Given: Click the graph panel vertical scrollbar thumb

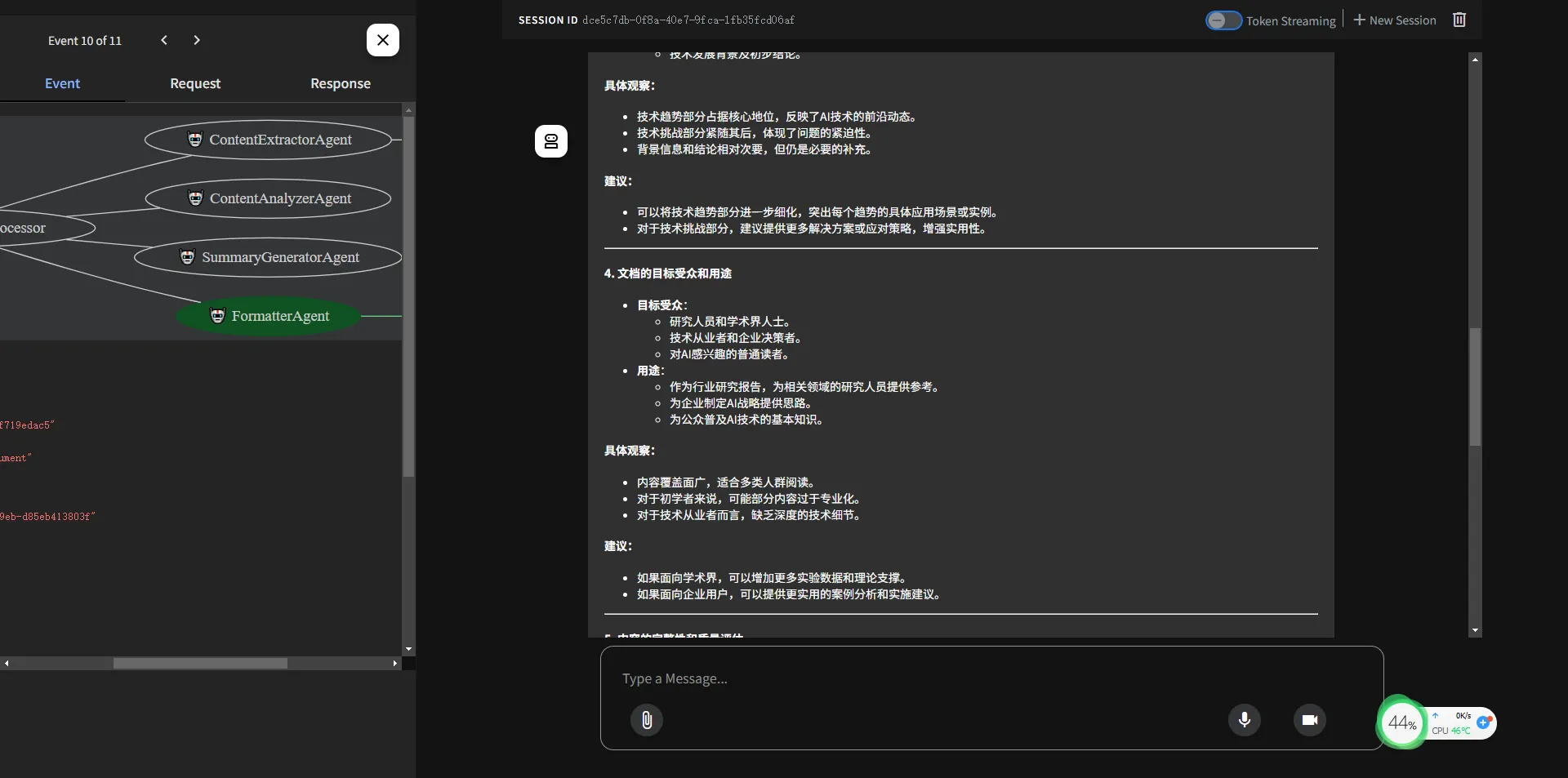Looking at the screenshot, I should click(408, 297).
